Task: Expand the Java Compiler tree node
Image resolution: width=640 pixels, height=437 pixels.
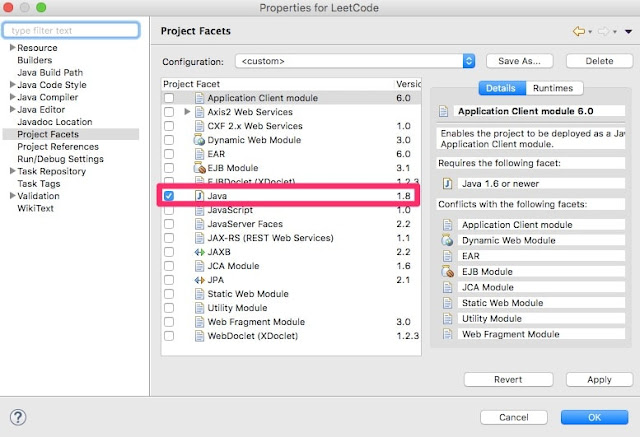Action: click(11, 97)
